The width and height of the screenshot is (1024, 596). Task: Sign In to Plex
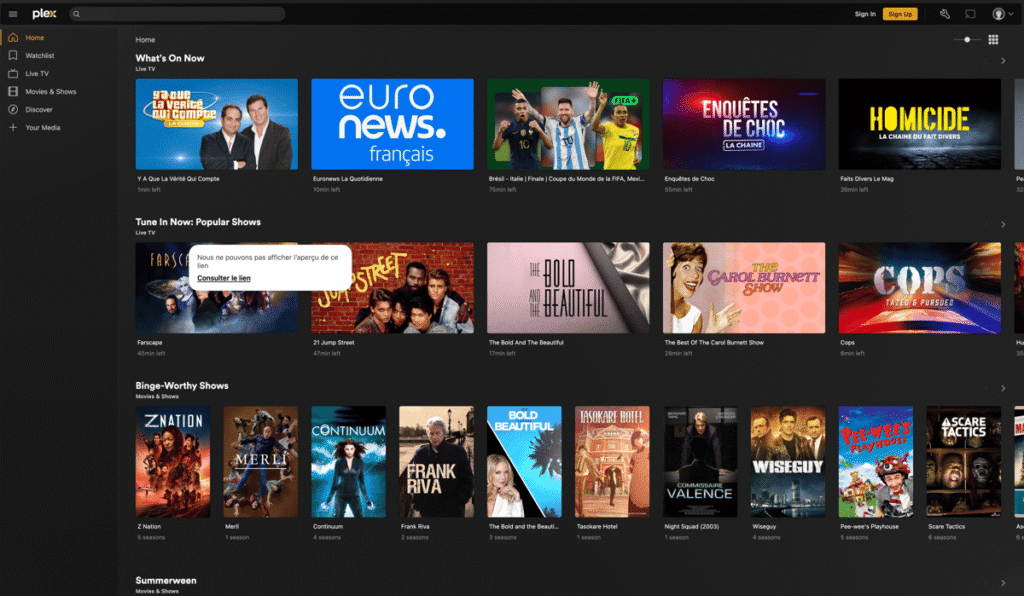coord(865,14)
